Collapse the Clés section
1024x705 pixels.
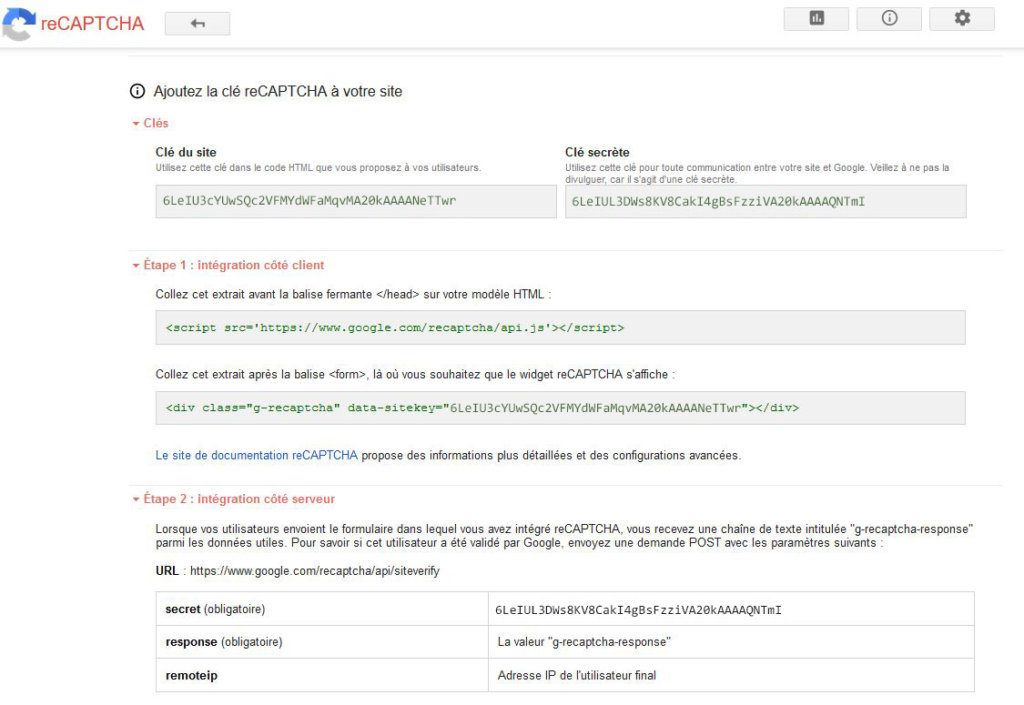tap(150, 123)
